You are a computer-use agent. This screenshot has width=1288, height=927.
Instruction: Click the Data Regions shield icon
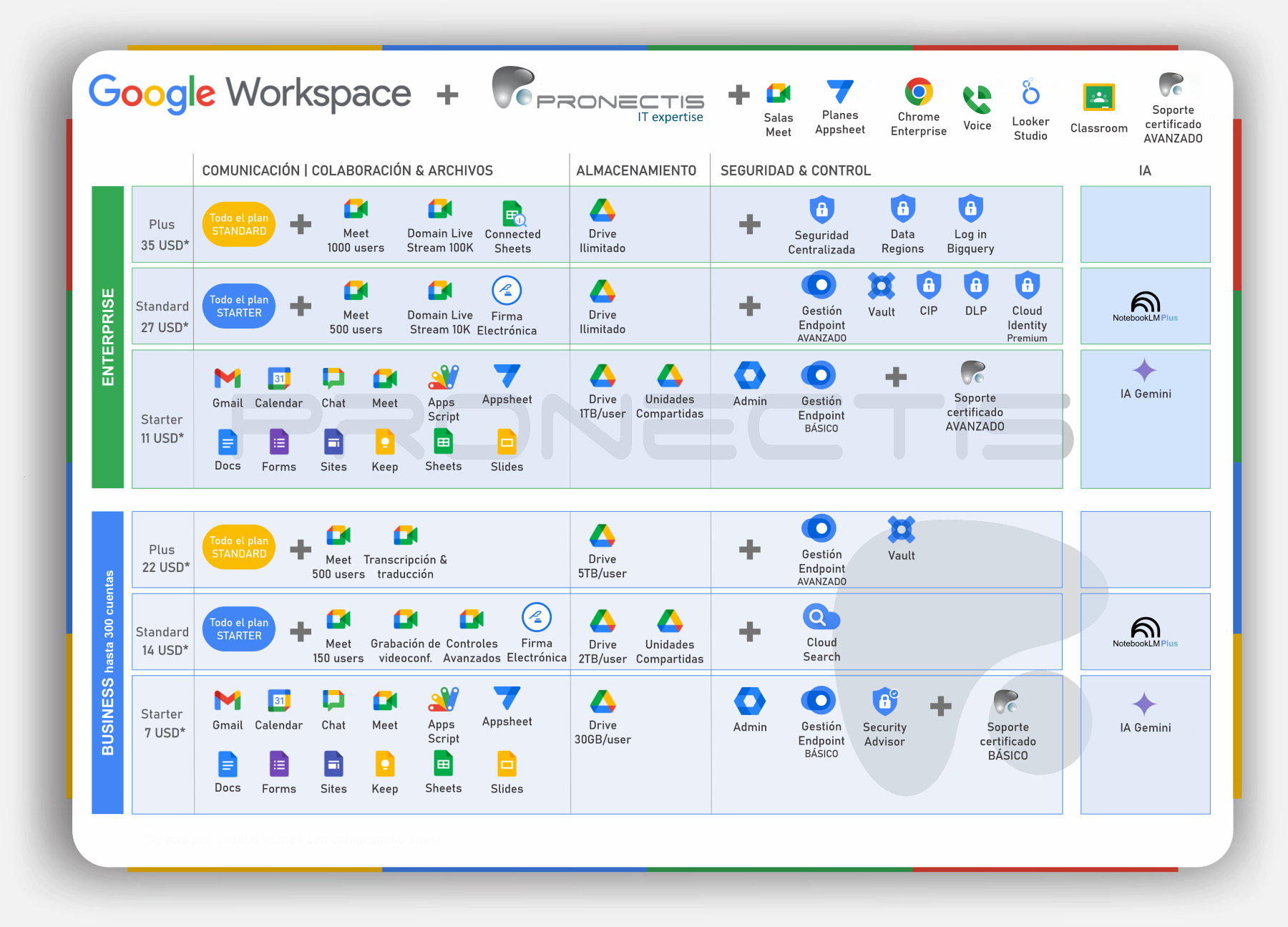coord(902,208)
